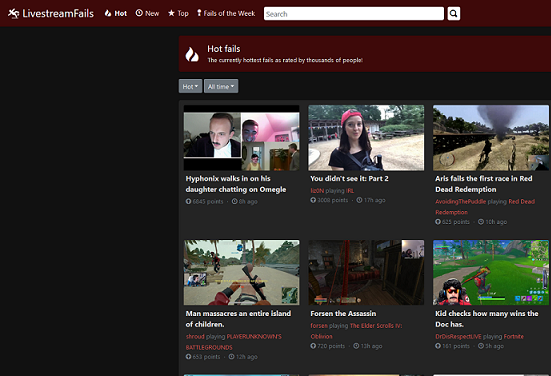Click points icon next to 720 points
Image resolution: width=551 pixels, height=376 pixels.
click(313, 346)
